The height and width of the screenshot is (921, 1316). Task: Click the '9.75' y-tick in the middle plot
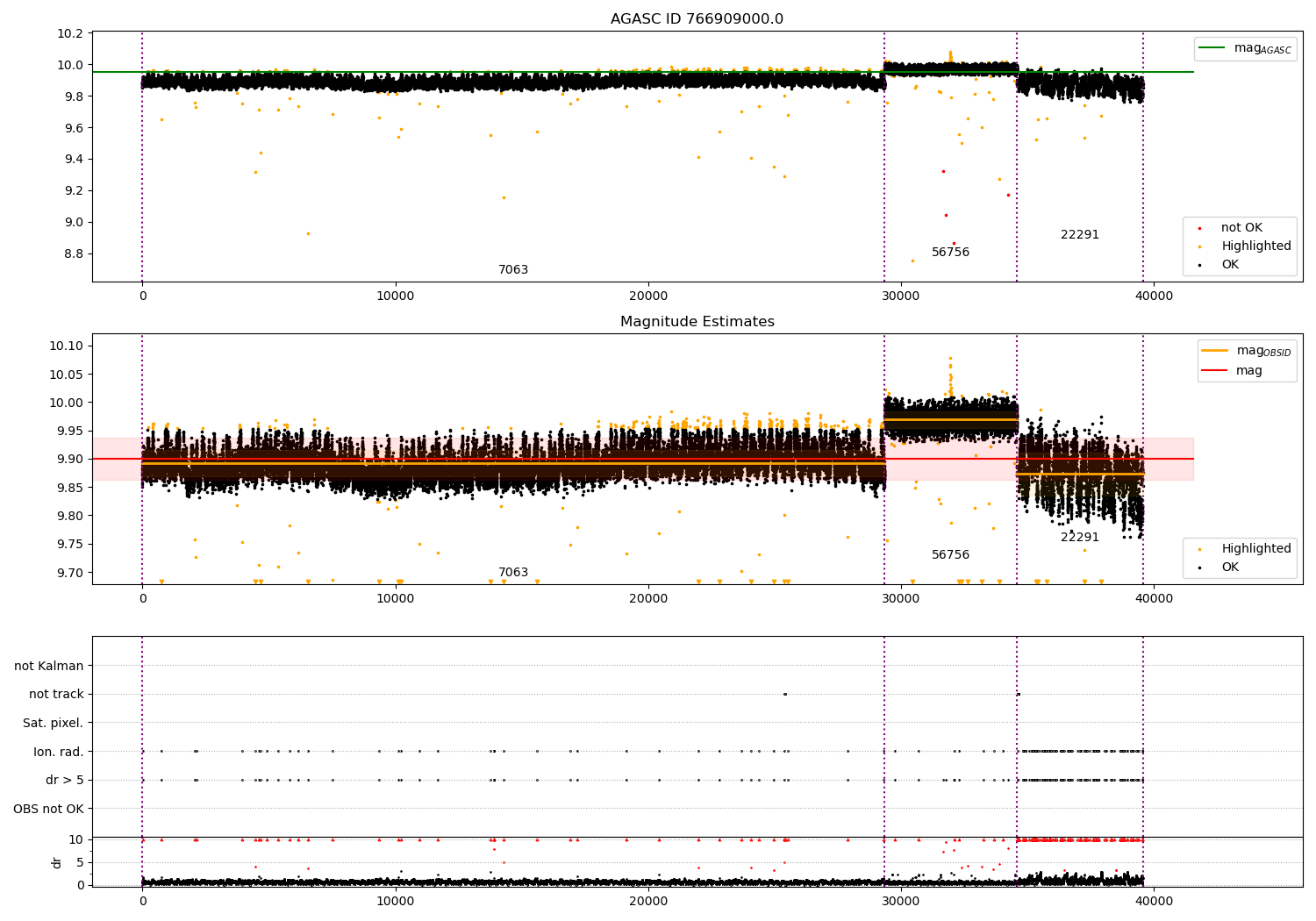(69, 545)
